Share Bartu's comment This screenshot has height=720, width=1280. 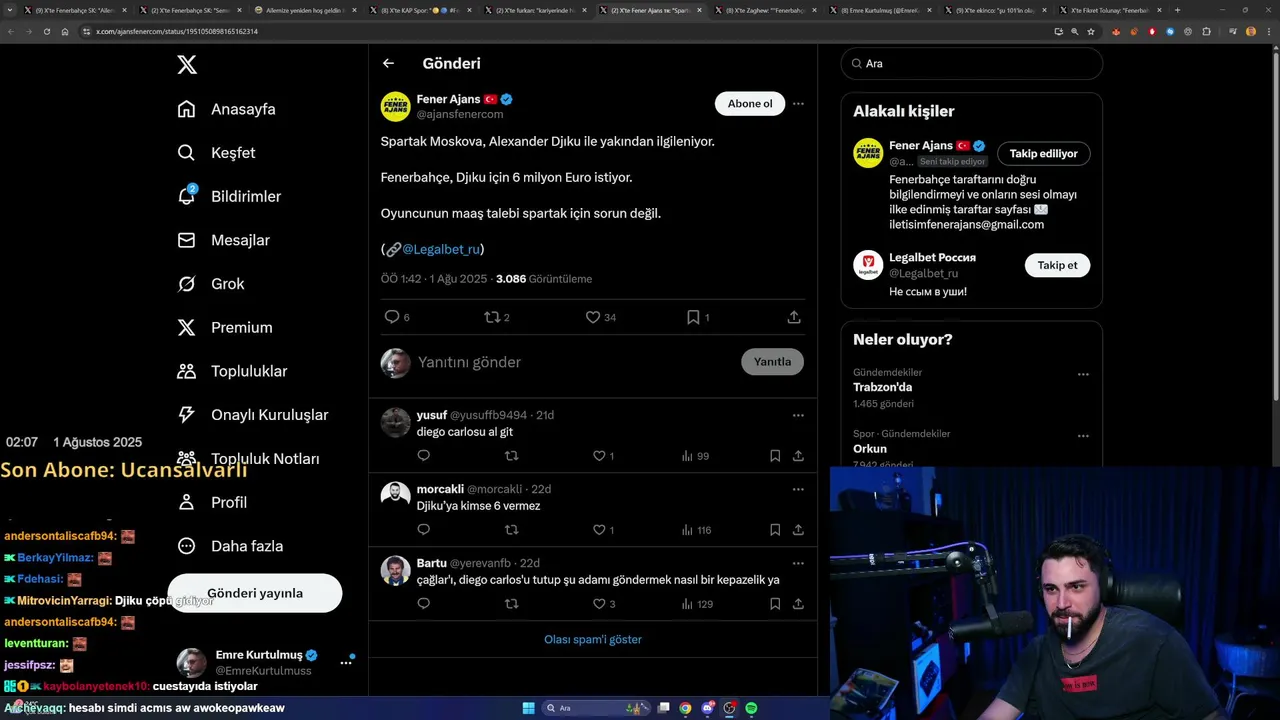tap(798, 604)
